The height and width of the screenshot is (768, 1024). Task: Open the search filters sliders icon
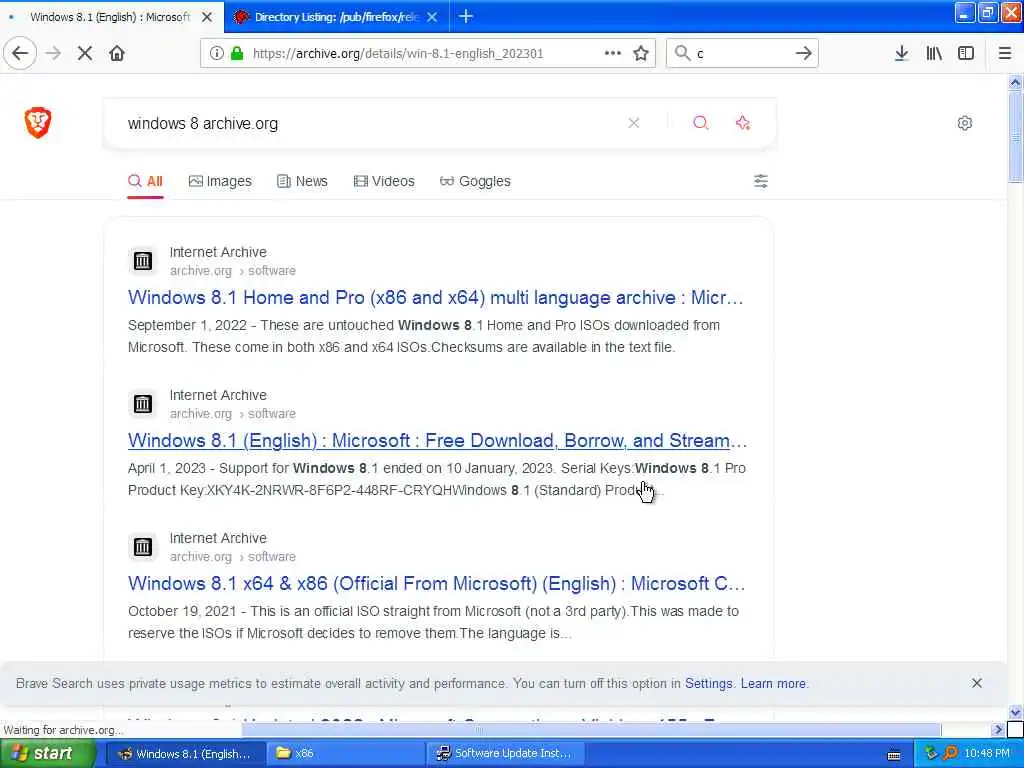[761, 181]
